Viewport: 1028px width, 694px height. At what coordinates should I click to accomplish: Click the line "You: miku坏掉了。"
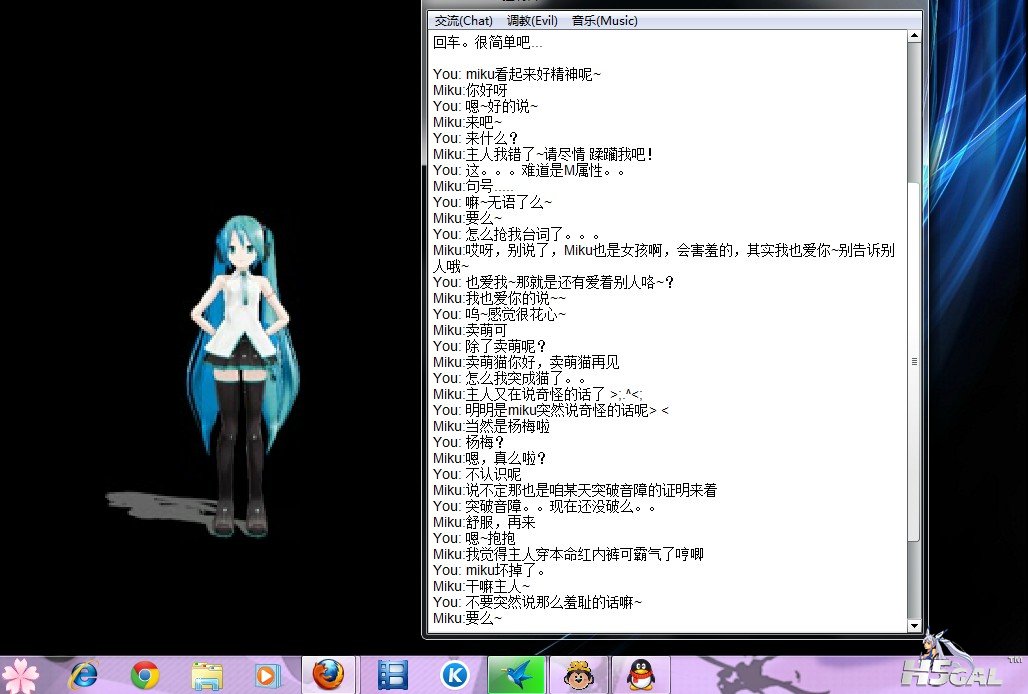point(489,570)
